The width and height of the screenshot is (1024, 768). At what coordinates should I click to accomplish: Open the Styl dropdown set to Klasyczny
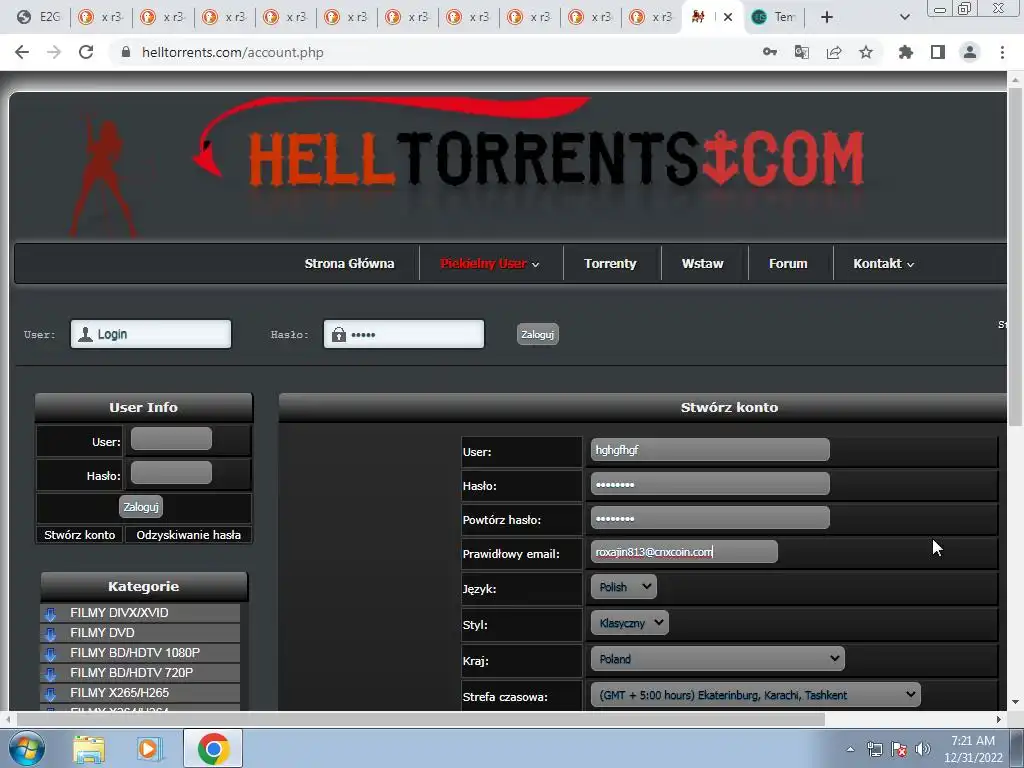[x=630, y=622]
